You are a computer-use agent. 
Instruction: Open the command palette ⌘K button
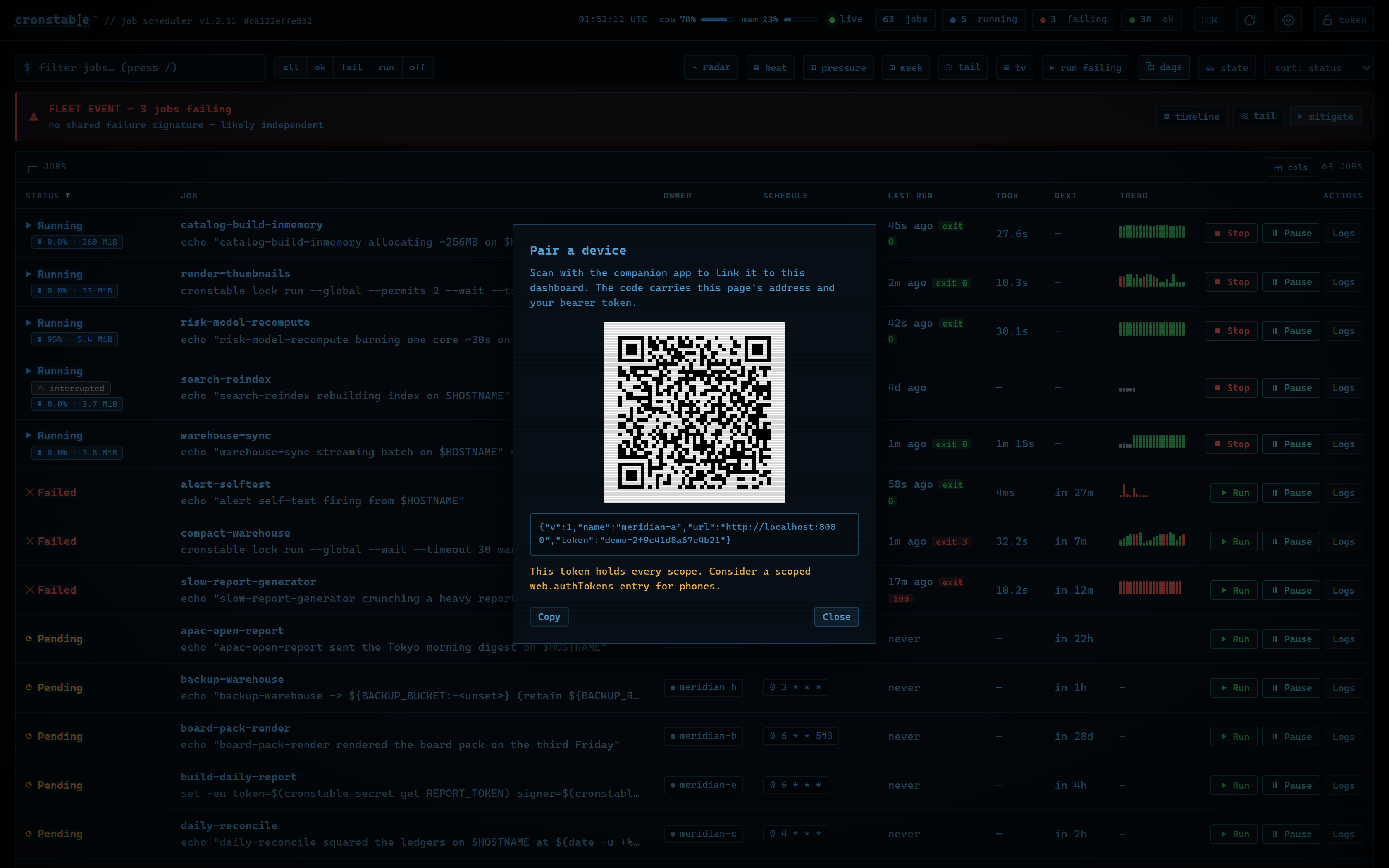(1209, 20)
